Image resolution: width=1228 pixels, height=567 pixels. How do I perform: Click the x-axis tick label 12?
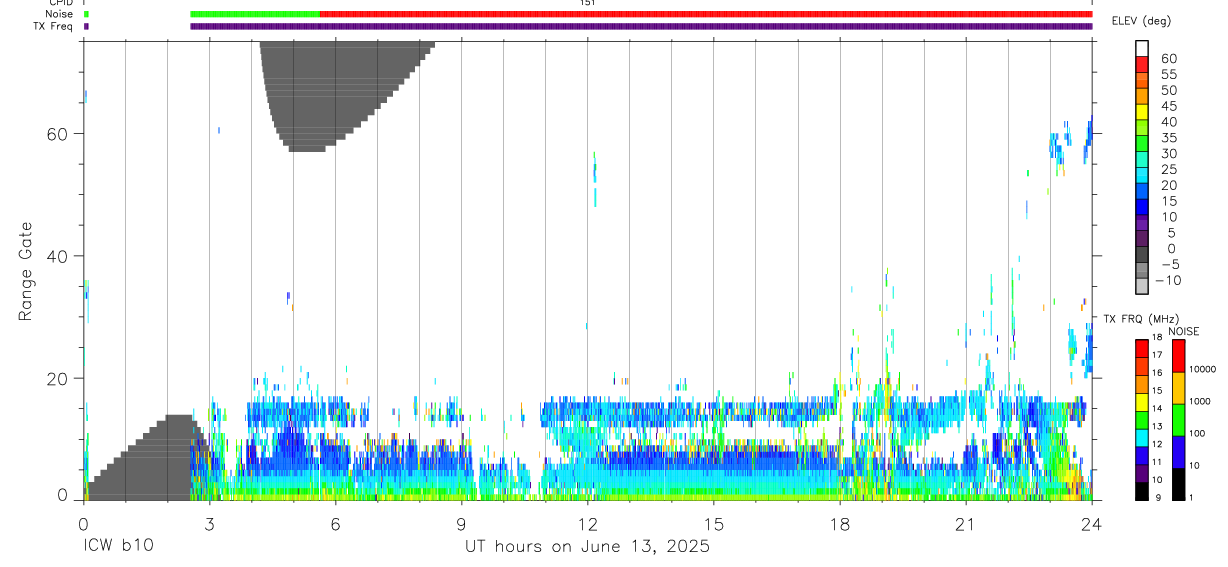587,524
